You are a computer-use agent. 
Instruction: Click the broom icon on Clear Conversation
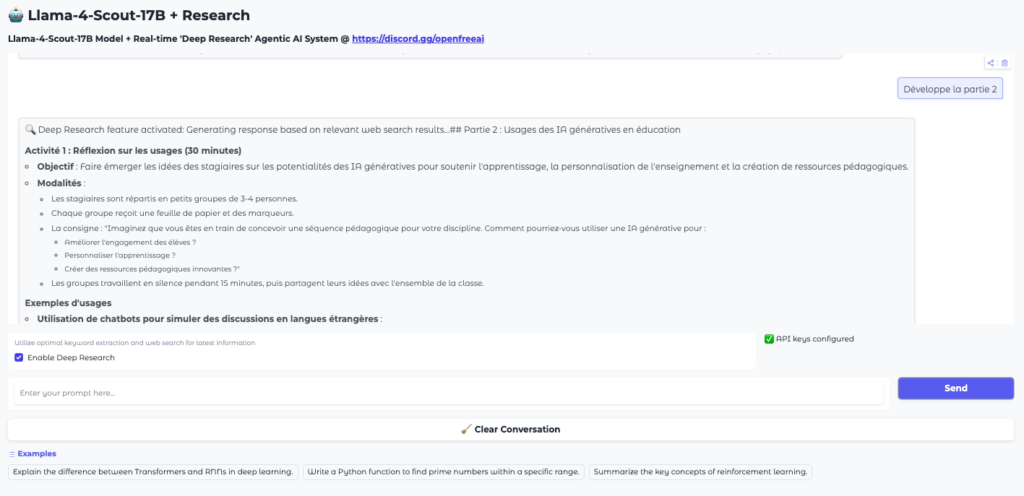(466, 429)
